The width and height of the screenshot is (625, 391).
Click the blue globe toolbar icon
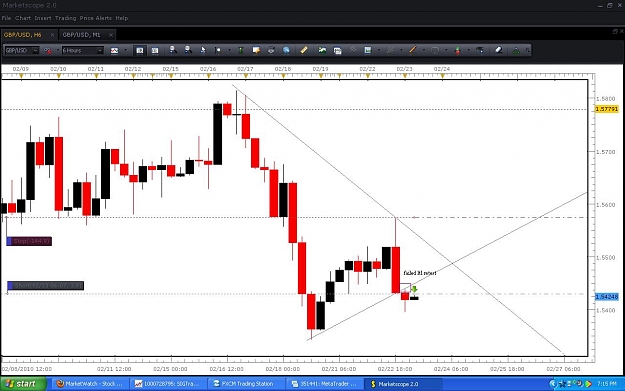286,50
